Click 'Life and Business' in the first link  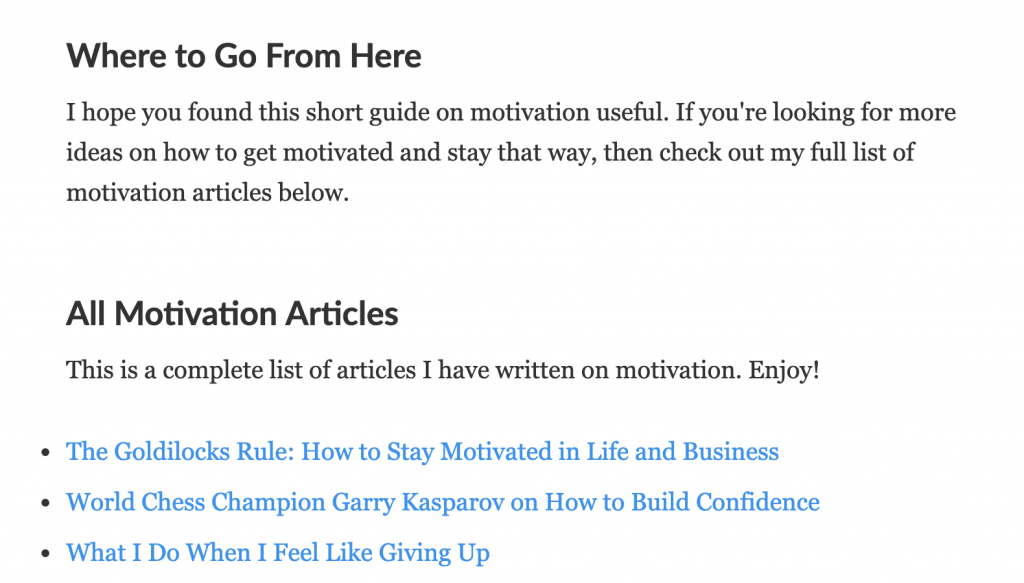(x=682, y=452)
